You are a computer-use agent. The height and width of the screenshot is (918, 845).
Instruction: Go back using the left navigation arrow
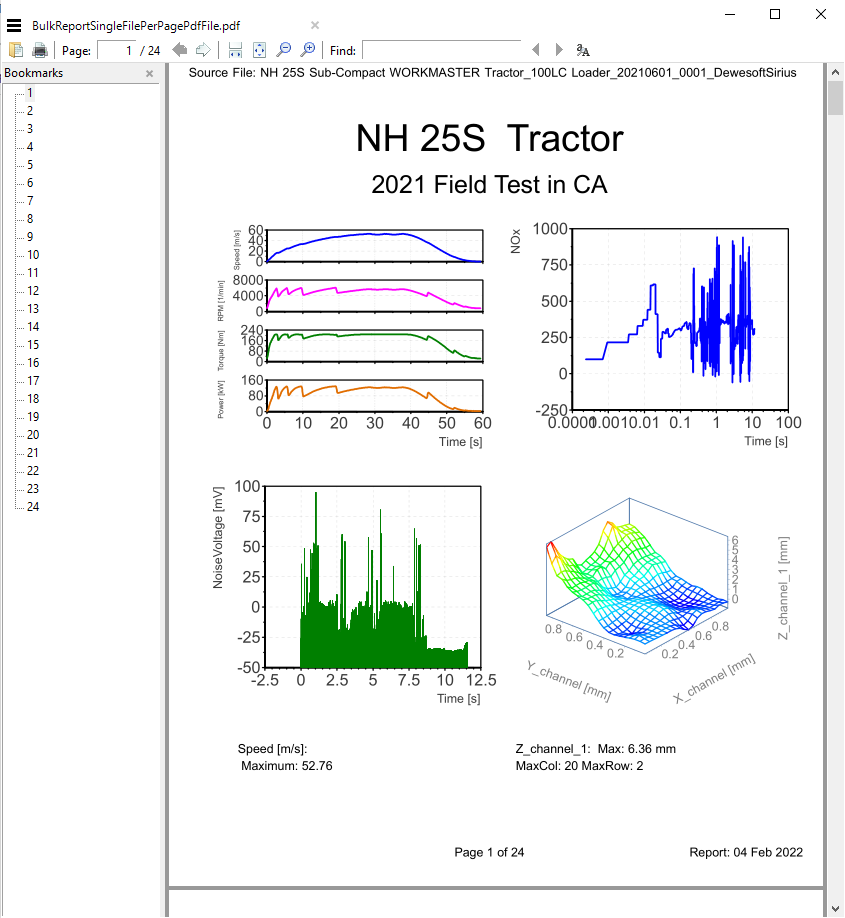click(179, 49)
